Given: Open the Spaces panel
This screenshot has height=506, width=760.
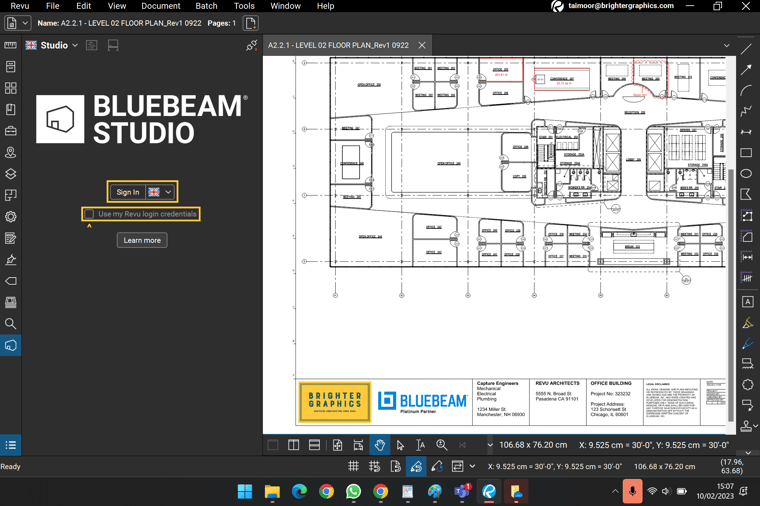Looking at the screenshot, I should pos(10,195).
